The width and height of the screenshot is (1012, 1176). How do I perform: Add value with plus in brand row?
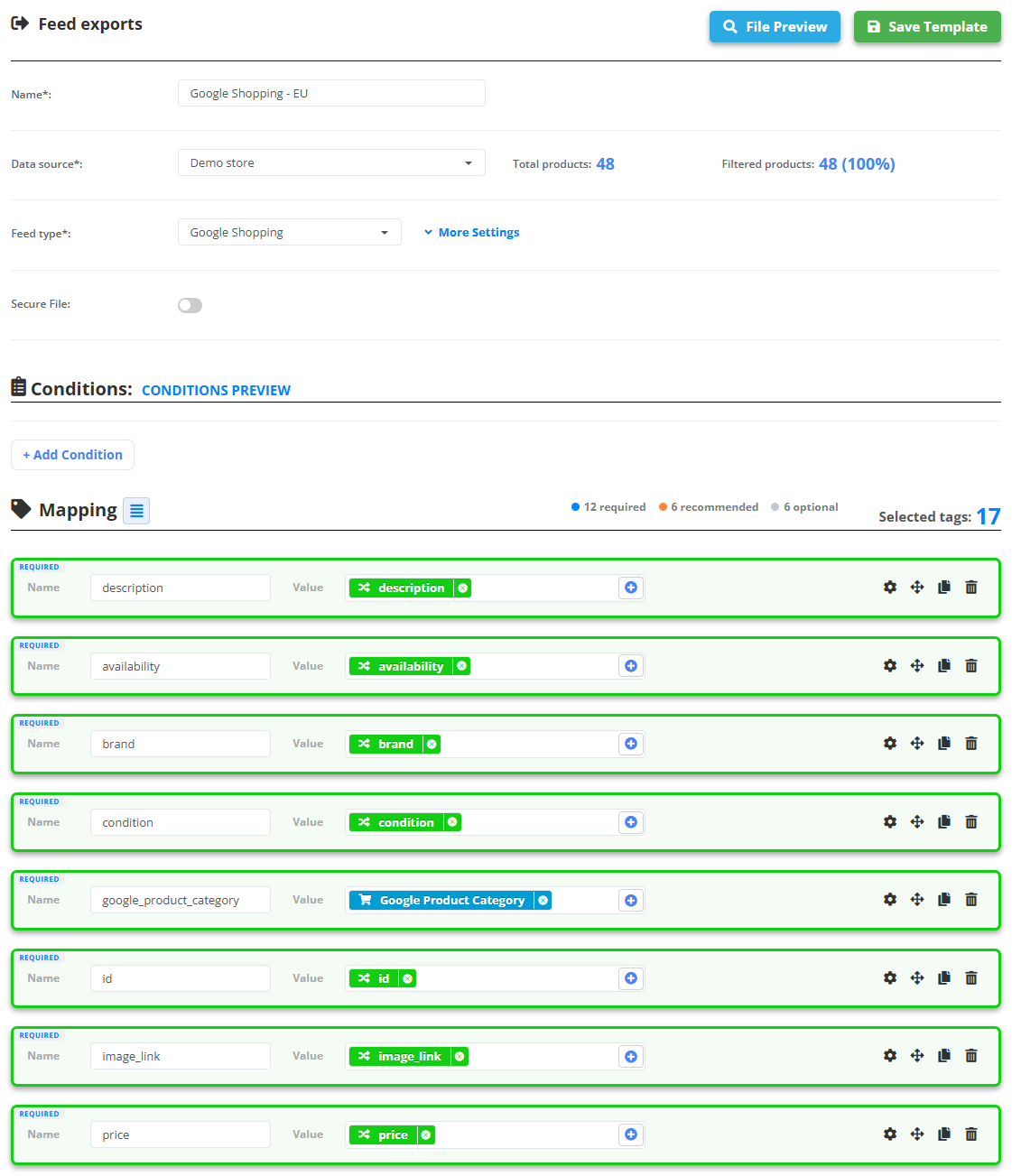coord(631,744)
